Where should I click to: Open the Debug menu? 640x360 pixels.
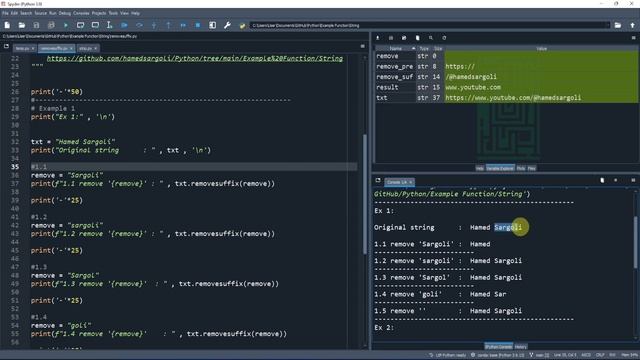pos(64,13)
